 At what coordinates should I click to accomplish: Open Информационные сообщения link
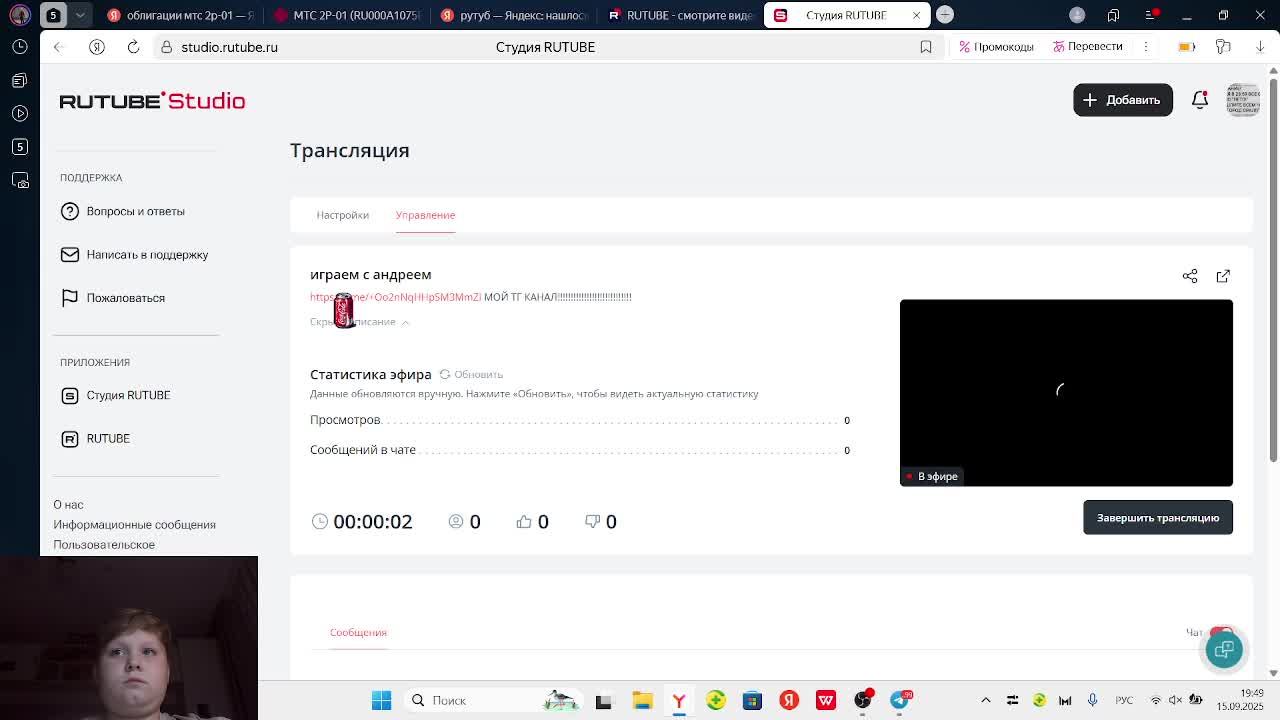point(134,525)
